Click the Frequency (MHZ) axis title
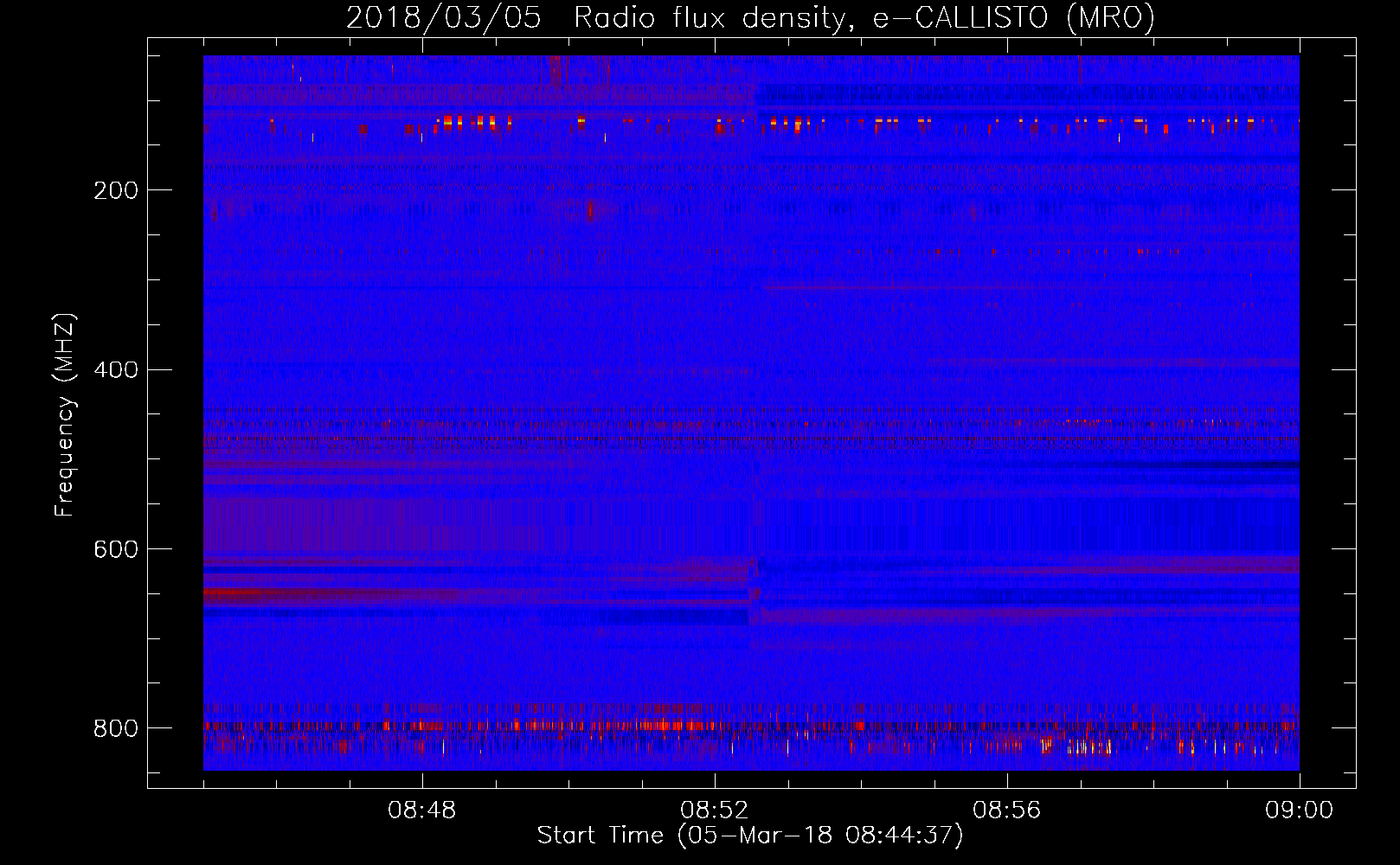Screen dimensions: 1400x865 click(66, 414)
